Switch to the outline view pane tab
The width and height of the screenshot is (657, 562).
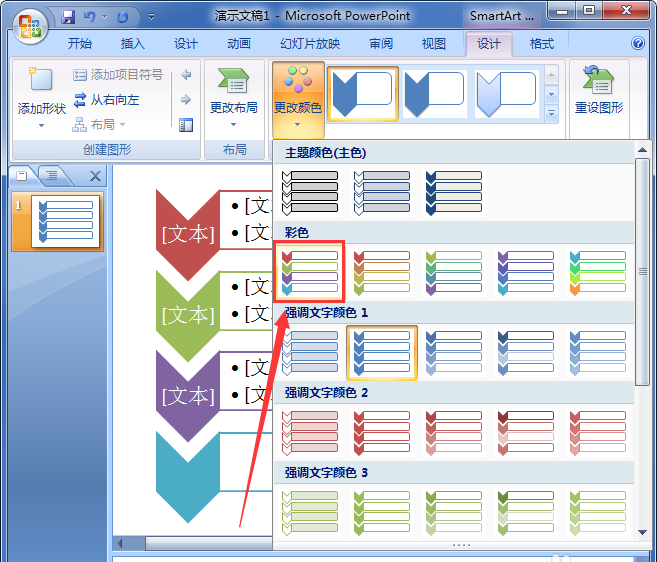pyautogui.click(x=52, y=176)
